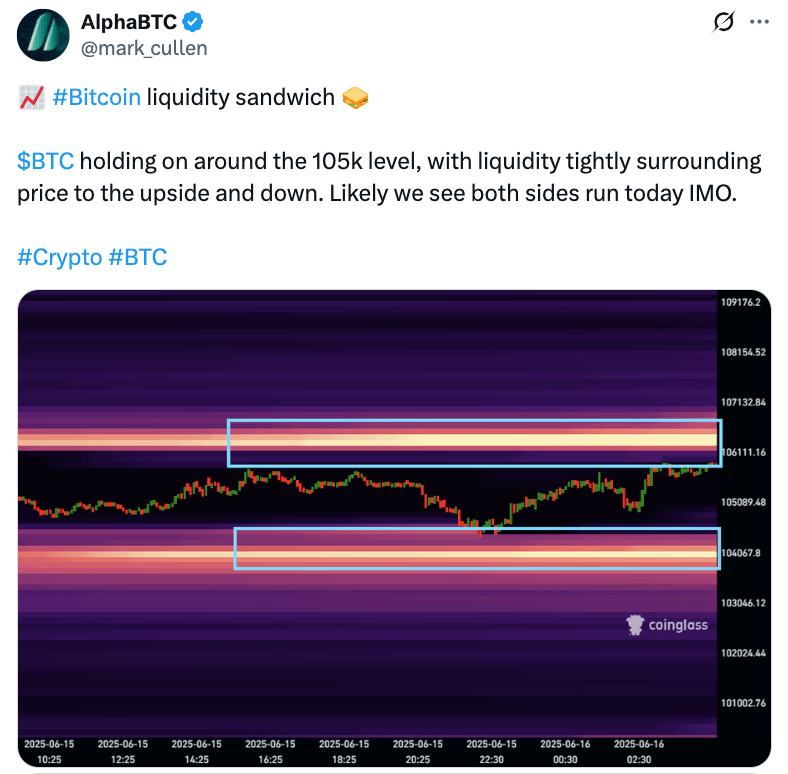Screen dimensions: 788x774
Task: Click the sandwich emoji
Action: pos(355,97)
